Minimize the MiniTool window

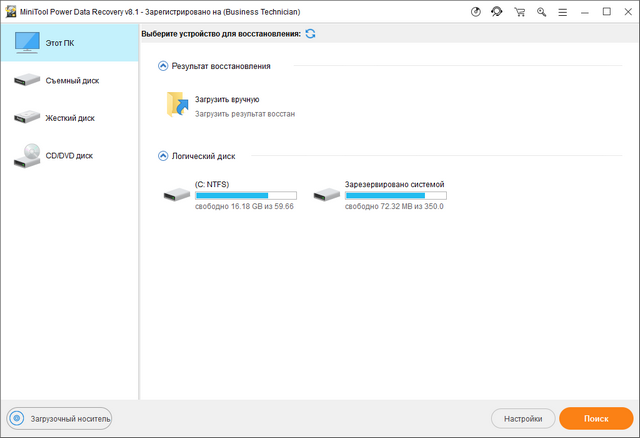(x=585, y=12)
